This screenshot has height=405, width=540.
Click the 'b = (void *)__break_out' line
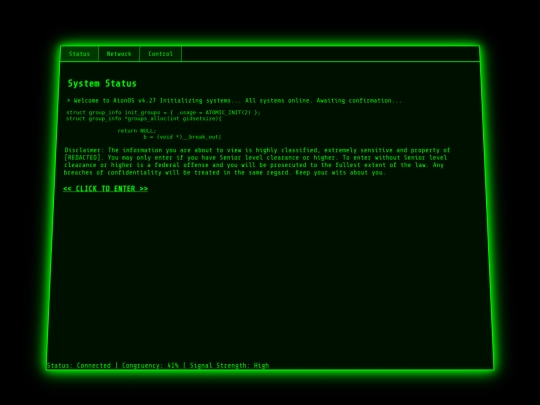[182, 137]
